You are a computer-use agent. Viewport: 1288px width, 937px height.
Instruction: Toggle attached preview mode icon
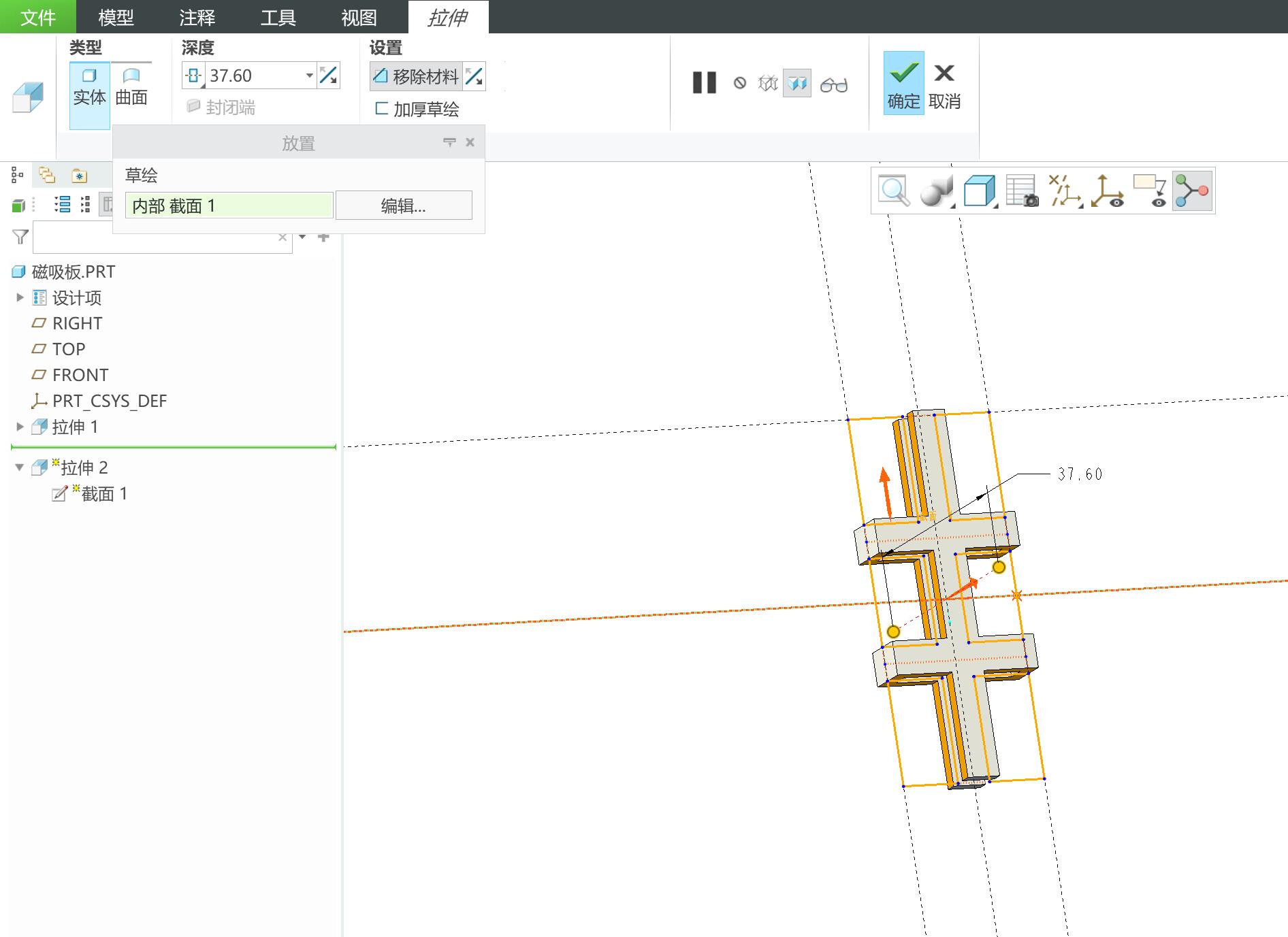pos(797,84)
